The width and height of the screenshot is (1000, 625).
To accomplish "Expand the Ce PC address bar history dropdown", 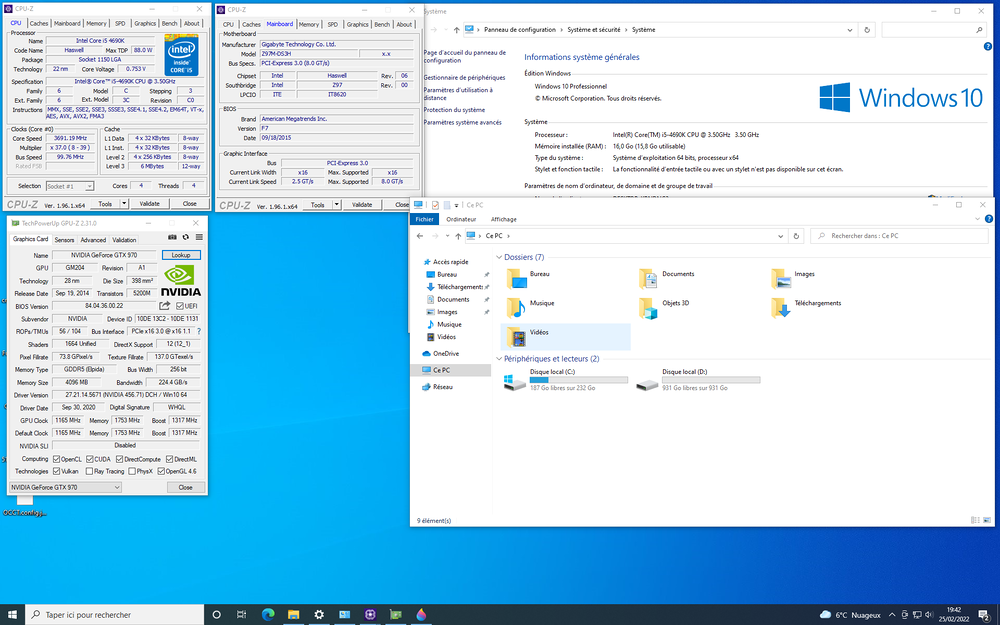I will pos(781,236).
